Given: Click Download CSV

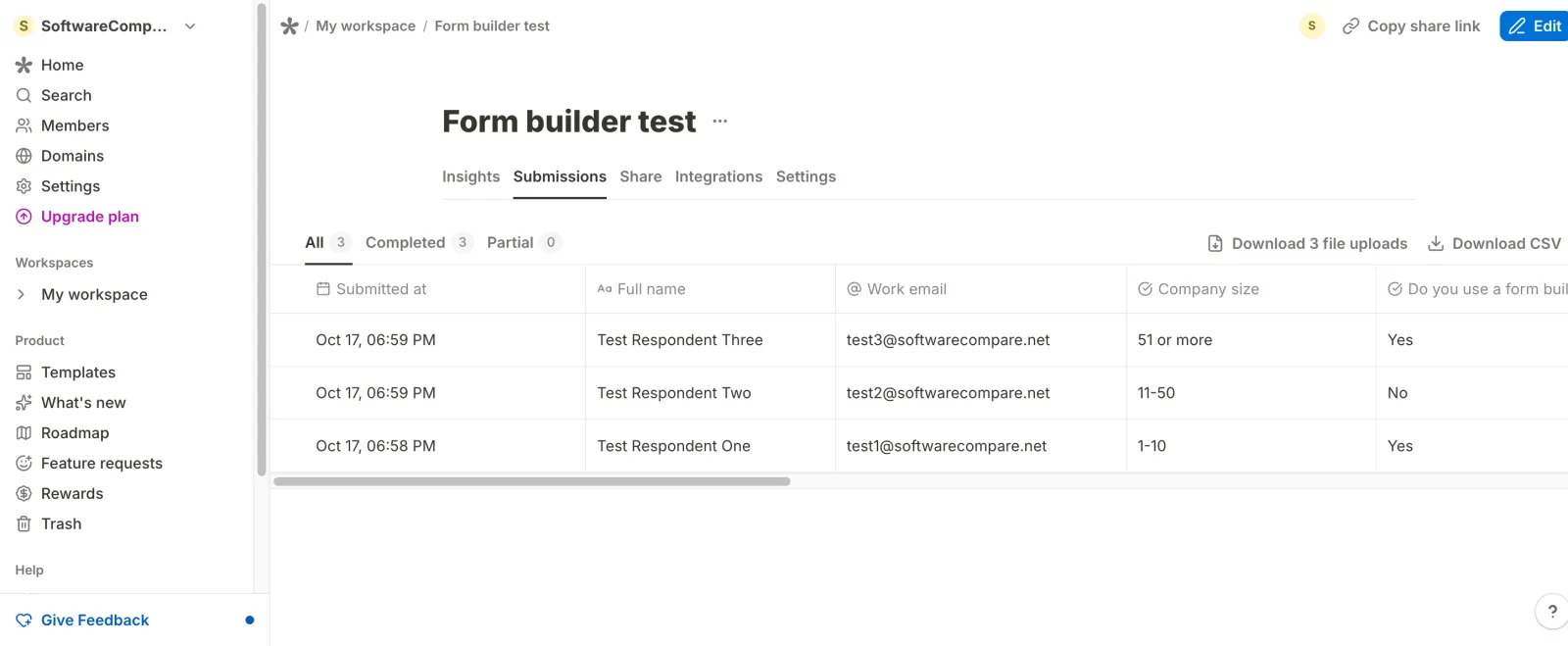Looking at the screenshot, I should pos(1494,244).
